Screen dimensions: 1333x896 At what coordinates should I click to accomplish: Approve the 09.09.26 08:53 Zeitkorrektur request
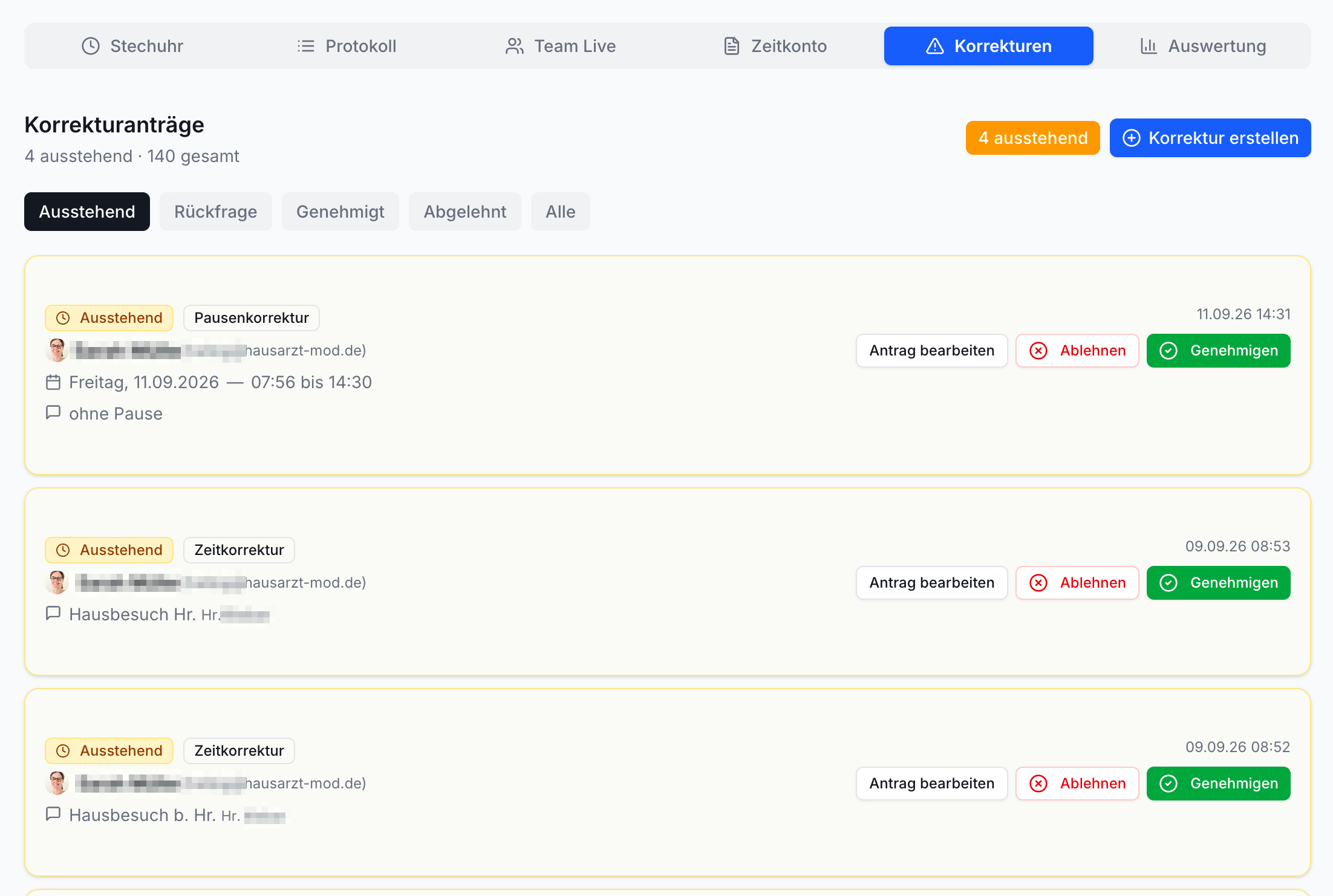[1219, 583]
